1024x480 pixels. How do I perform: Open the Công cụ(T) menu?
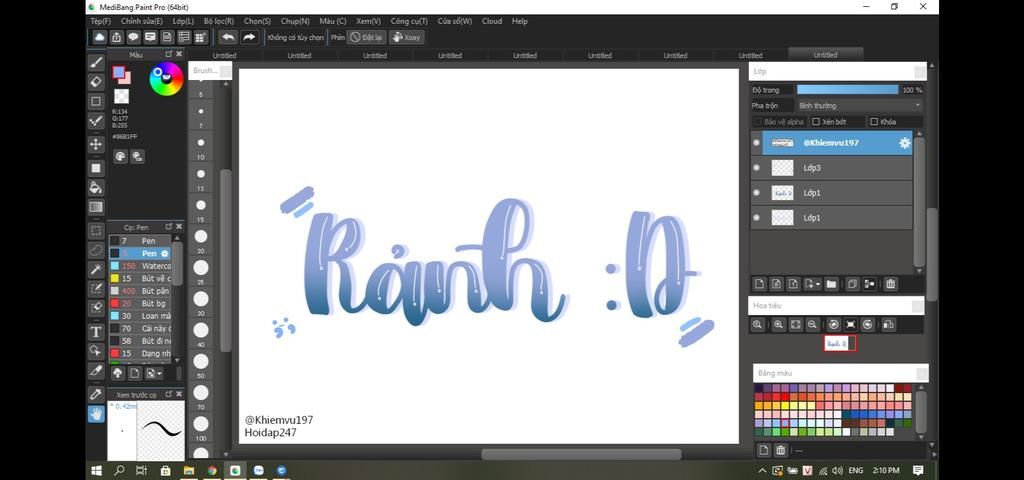click(x=409, y=21)
